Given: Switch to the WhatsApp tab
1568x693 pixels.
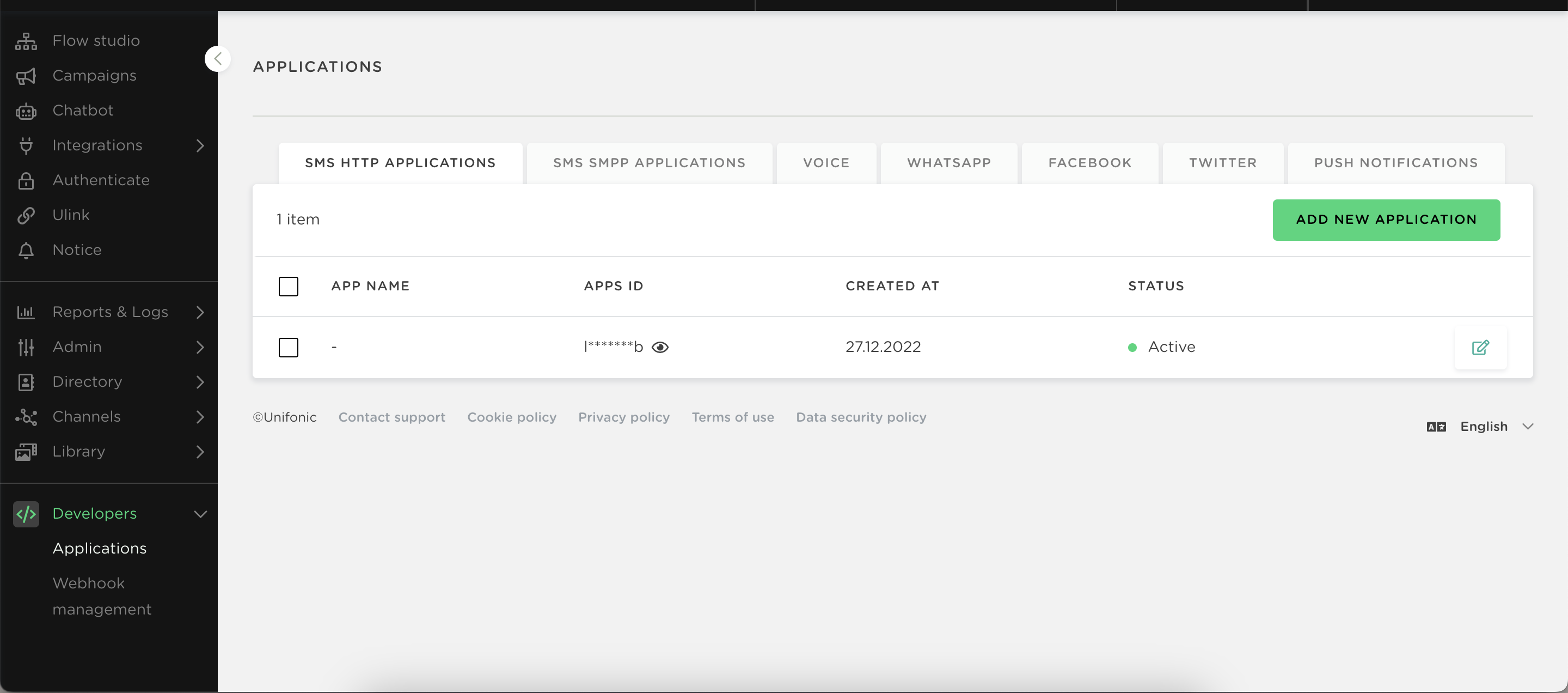Looking at the screenshot, I should tap(948, 162).
